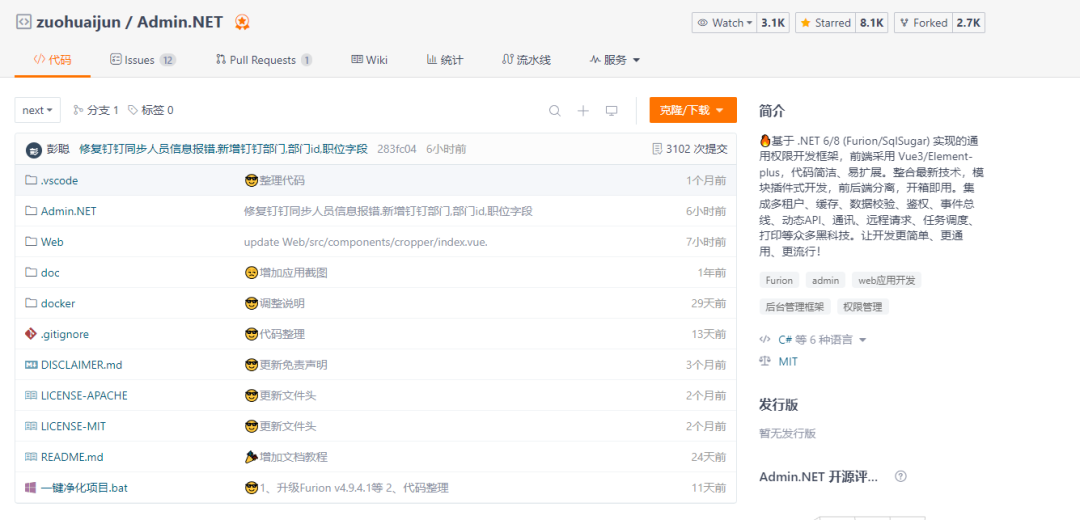This screenshot has width=1080, height=520.
Task: Open the 统计 tab
Action: [x=445, y=60]
